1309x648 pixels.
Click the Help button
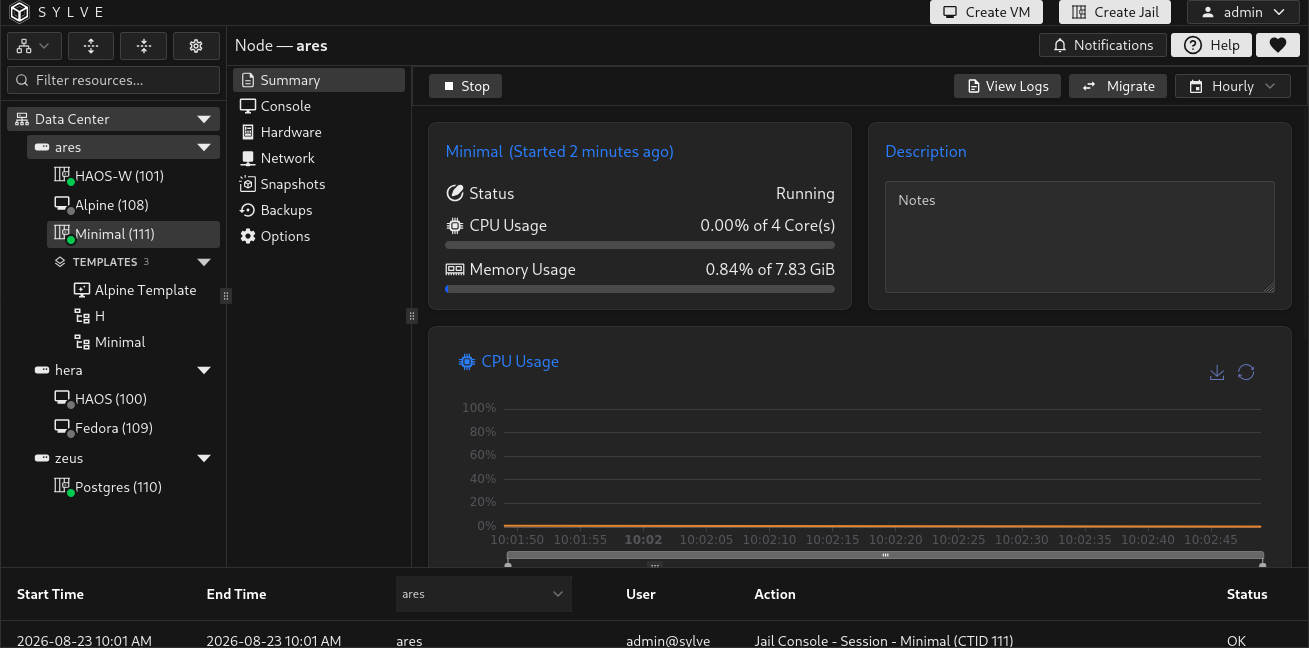click(x=1211, y=45)
